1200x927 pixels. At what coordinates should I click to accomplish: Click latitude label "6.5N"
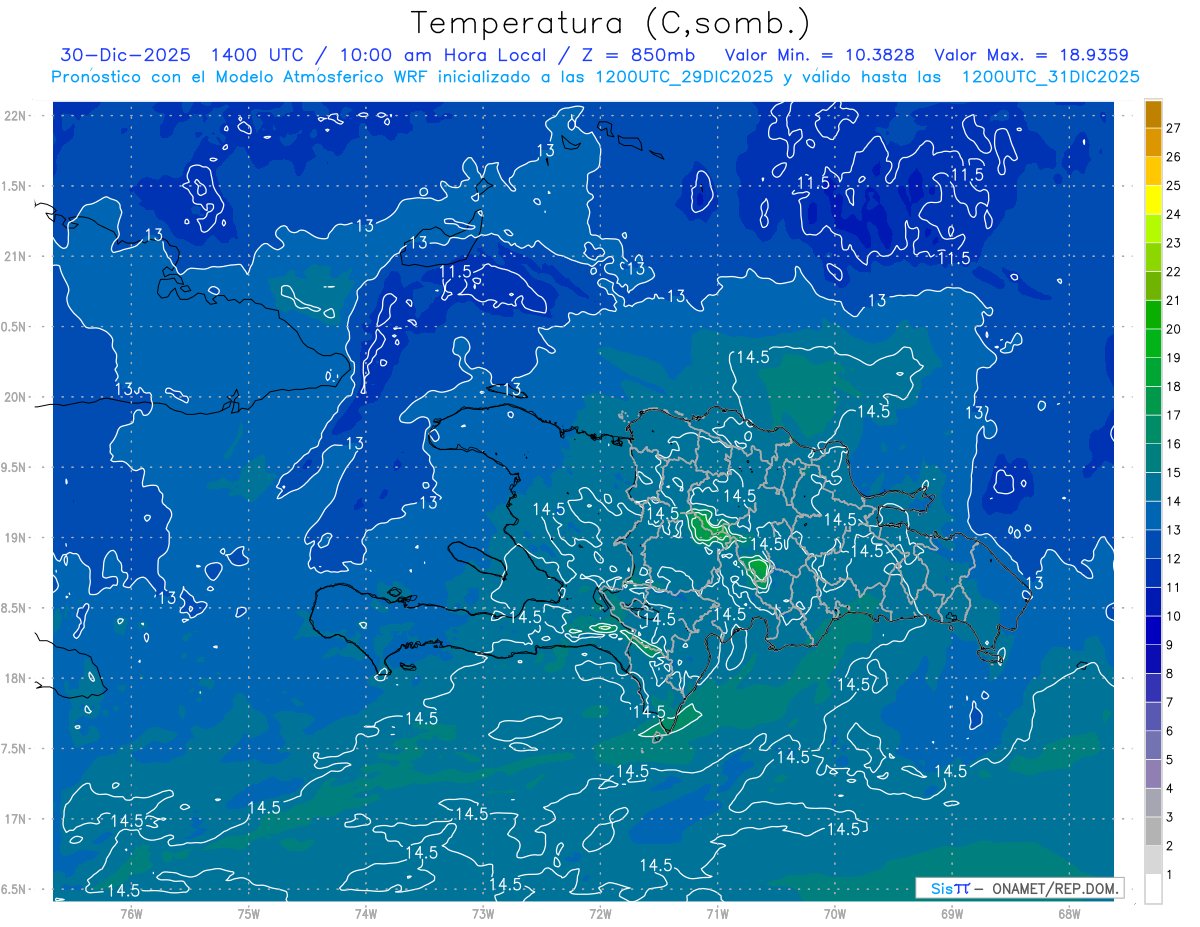tap(15, 889)
